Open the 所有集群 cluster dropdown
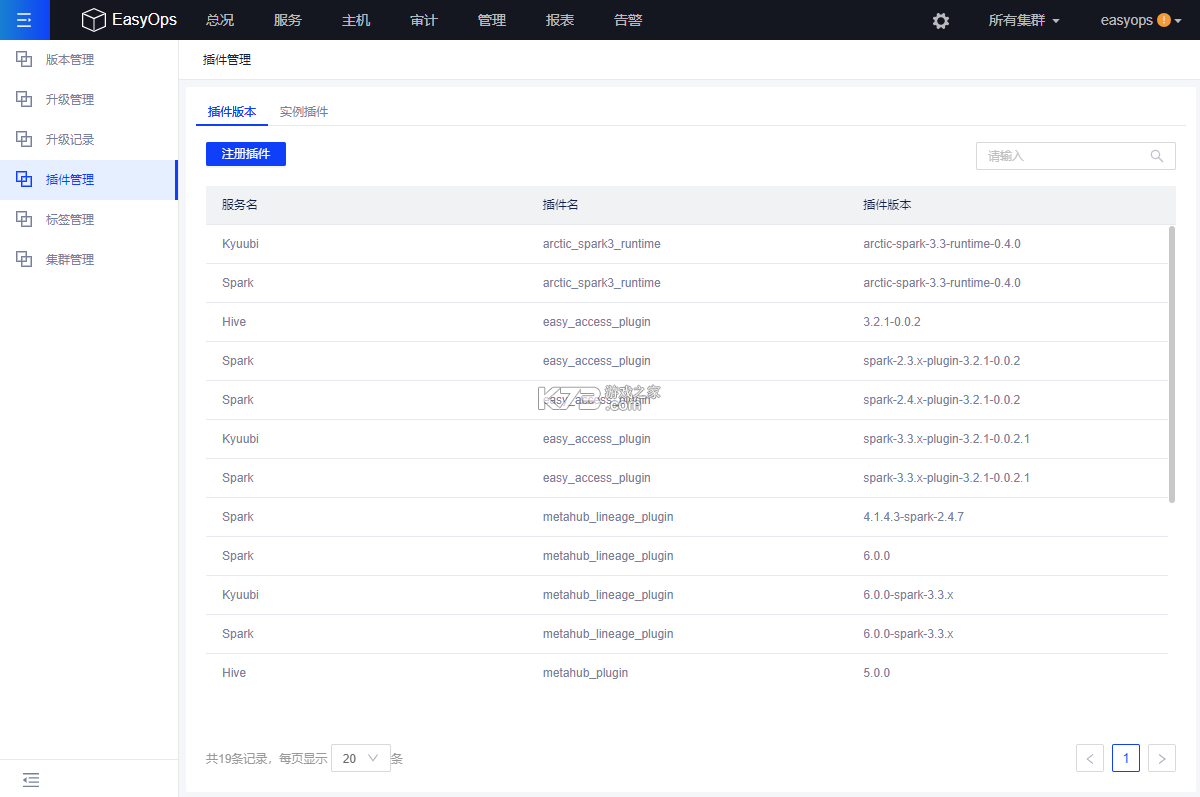 [x=1024, y=20]
